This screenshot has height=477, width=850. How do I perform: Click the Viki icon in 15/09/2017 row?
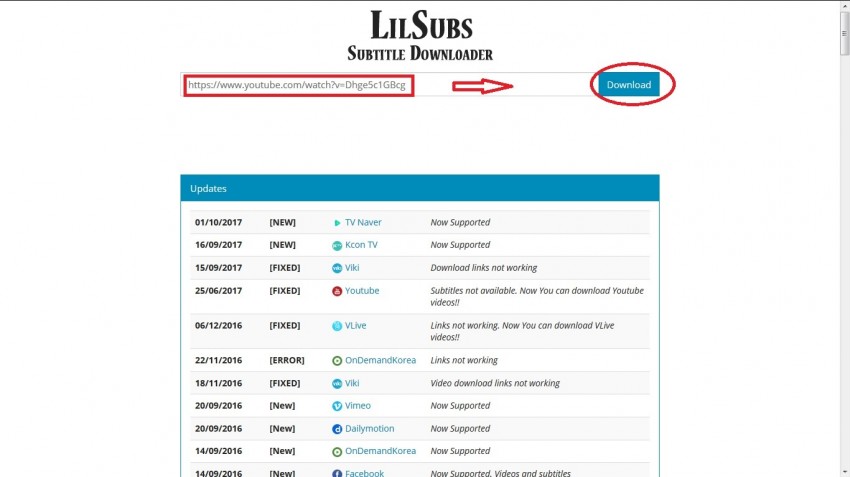(337, 268)
